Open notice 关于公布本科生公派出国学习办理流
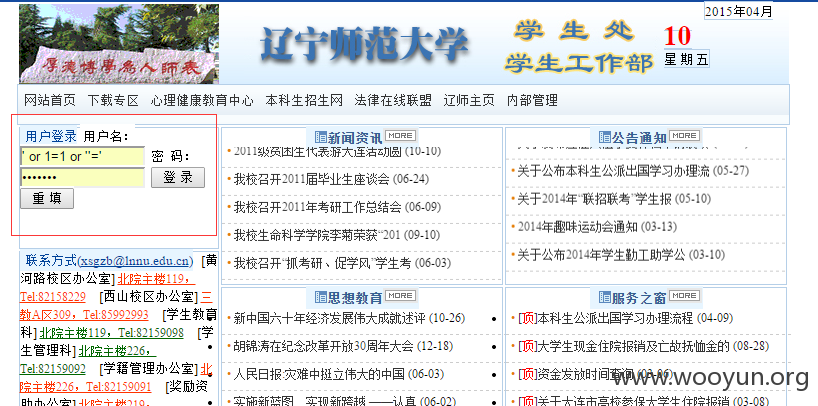 click(x=614, y=171)
